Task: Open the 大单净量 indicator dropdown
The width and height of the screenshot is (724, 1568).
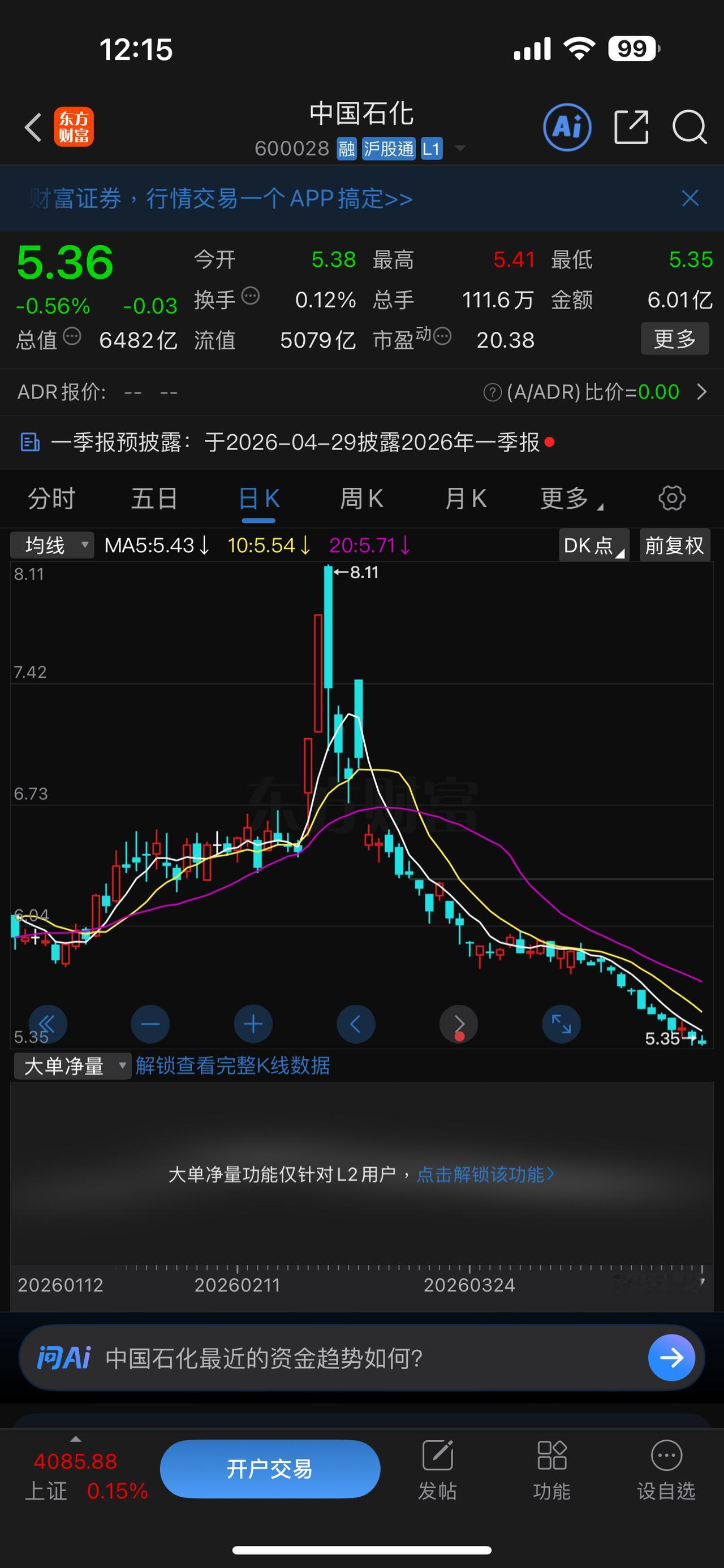Action: [x=72, y=1066]
